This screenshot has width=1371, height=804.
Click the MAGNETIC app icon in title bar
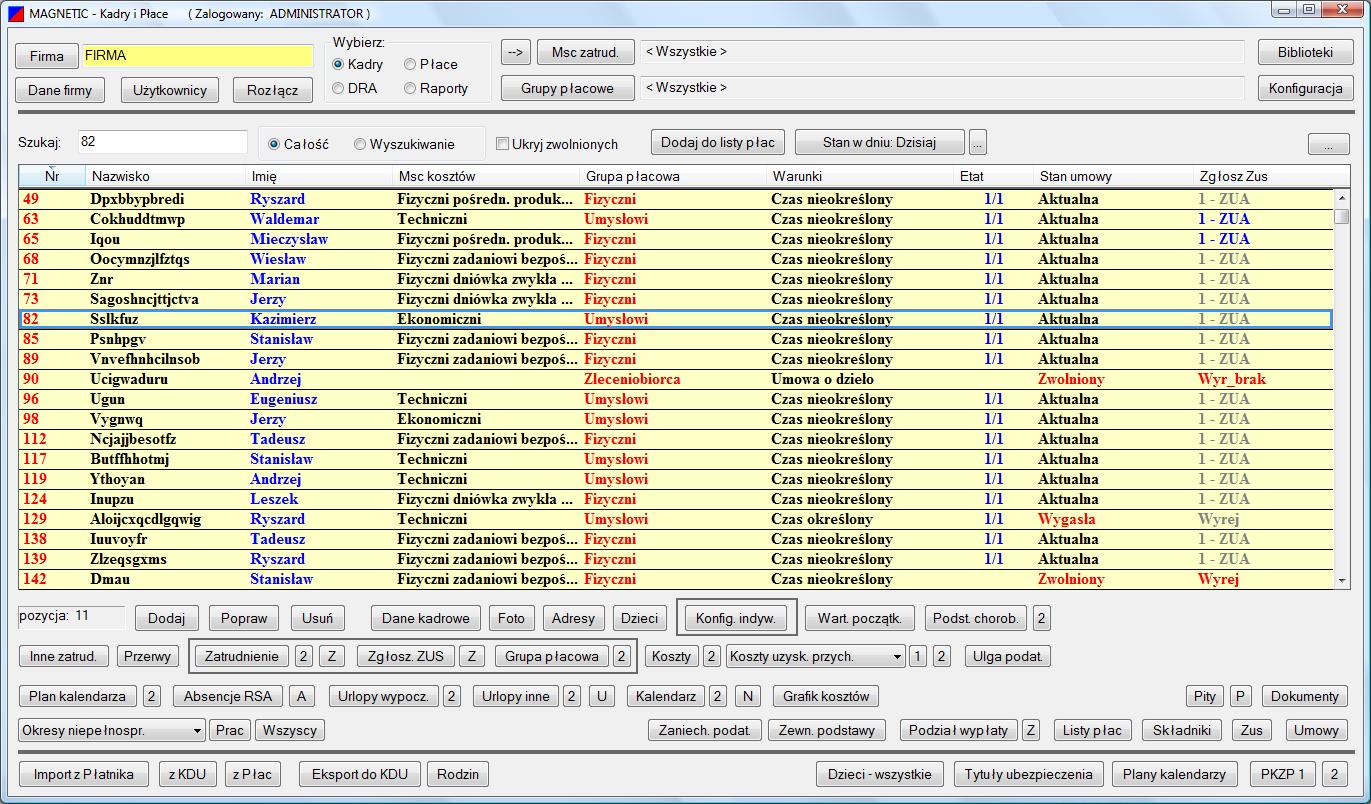(16, 14)
